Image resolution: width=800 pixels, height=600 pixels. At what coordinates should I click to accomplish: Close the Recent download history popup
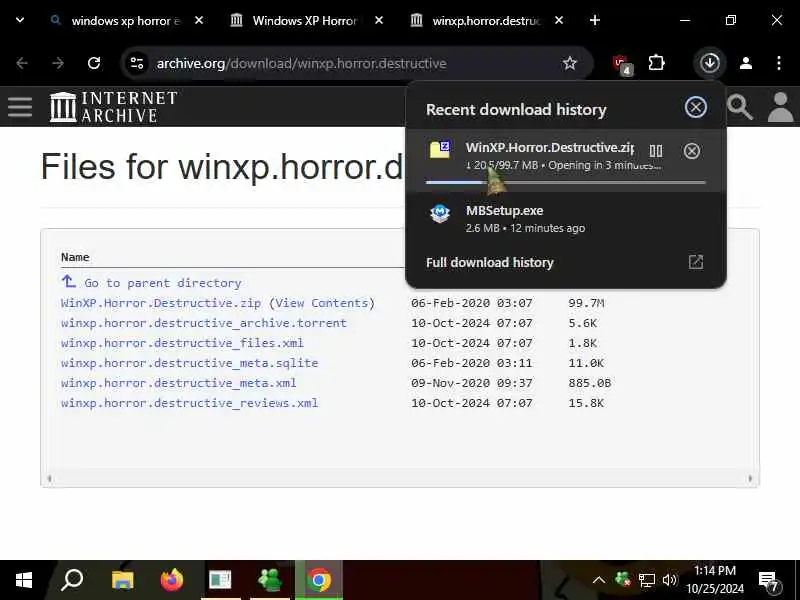pyautogui.click(x=695, y=107)
